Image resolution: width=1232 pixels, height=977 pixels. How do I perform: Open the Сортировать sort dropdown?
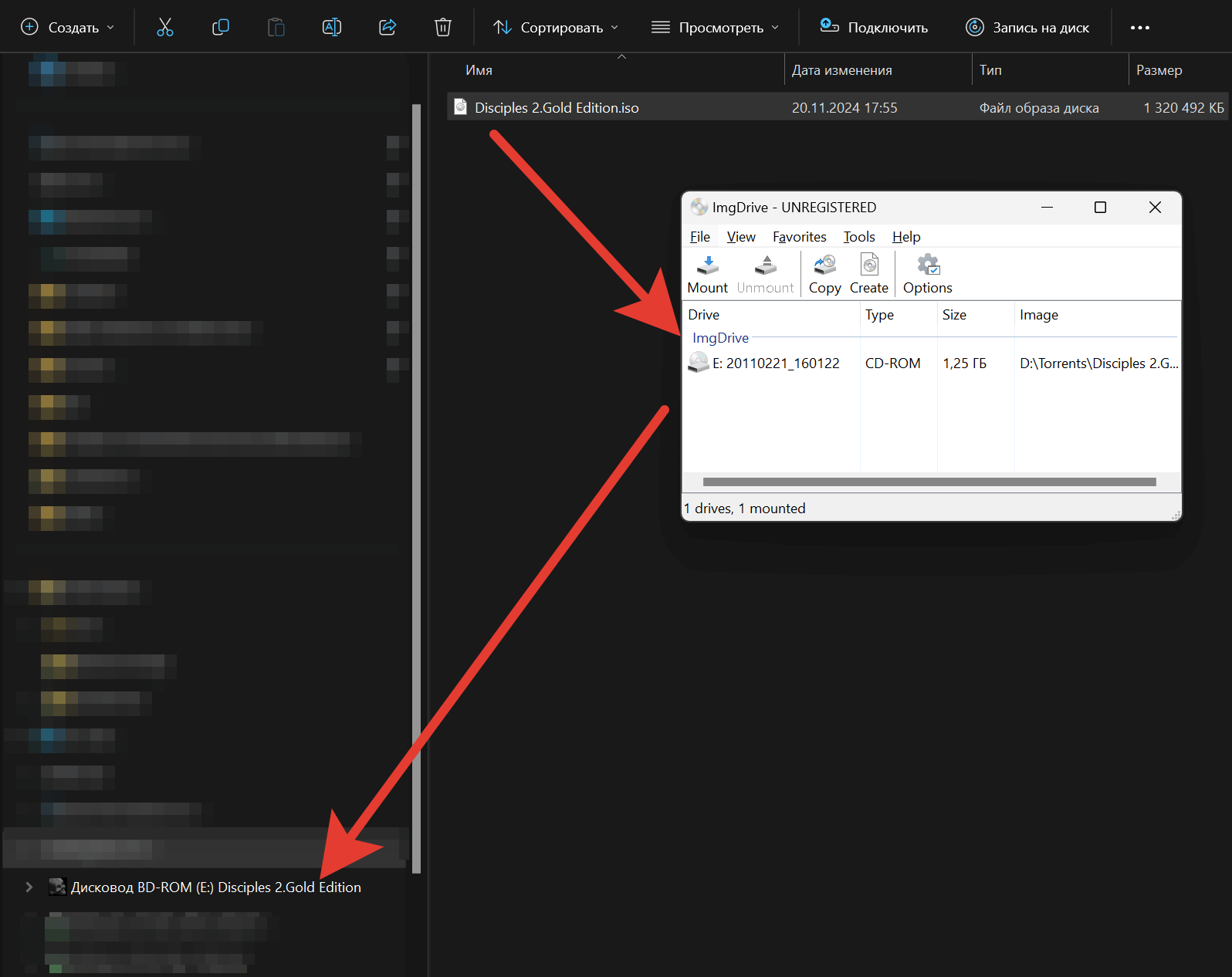point(556,27)
